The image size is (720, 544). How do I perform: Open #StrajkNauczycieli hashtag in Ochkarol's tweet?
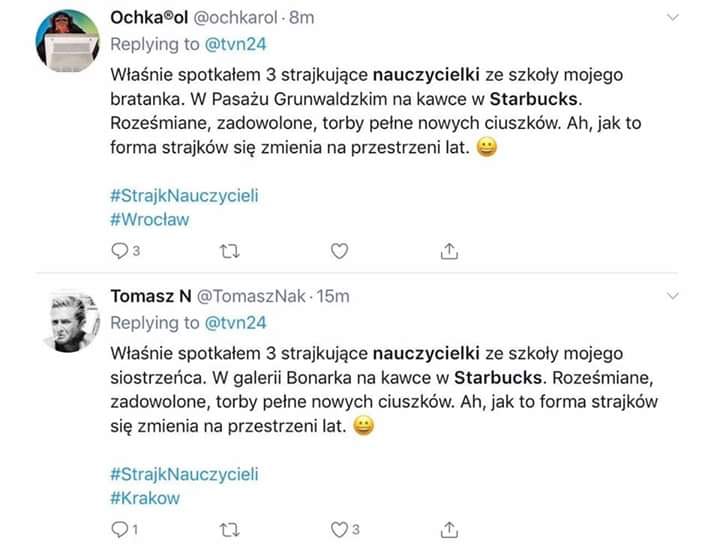click(x=183, y=196)
